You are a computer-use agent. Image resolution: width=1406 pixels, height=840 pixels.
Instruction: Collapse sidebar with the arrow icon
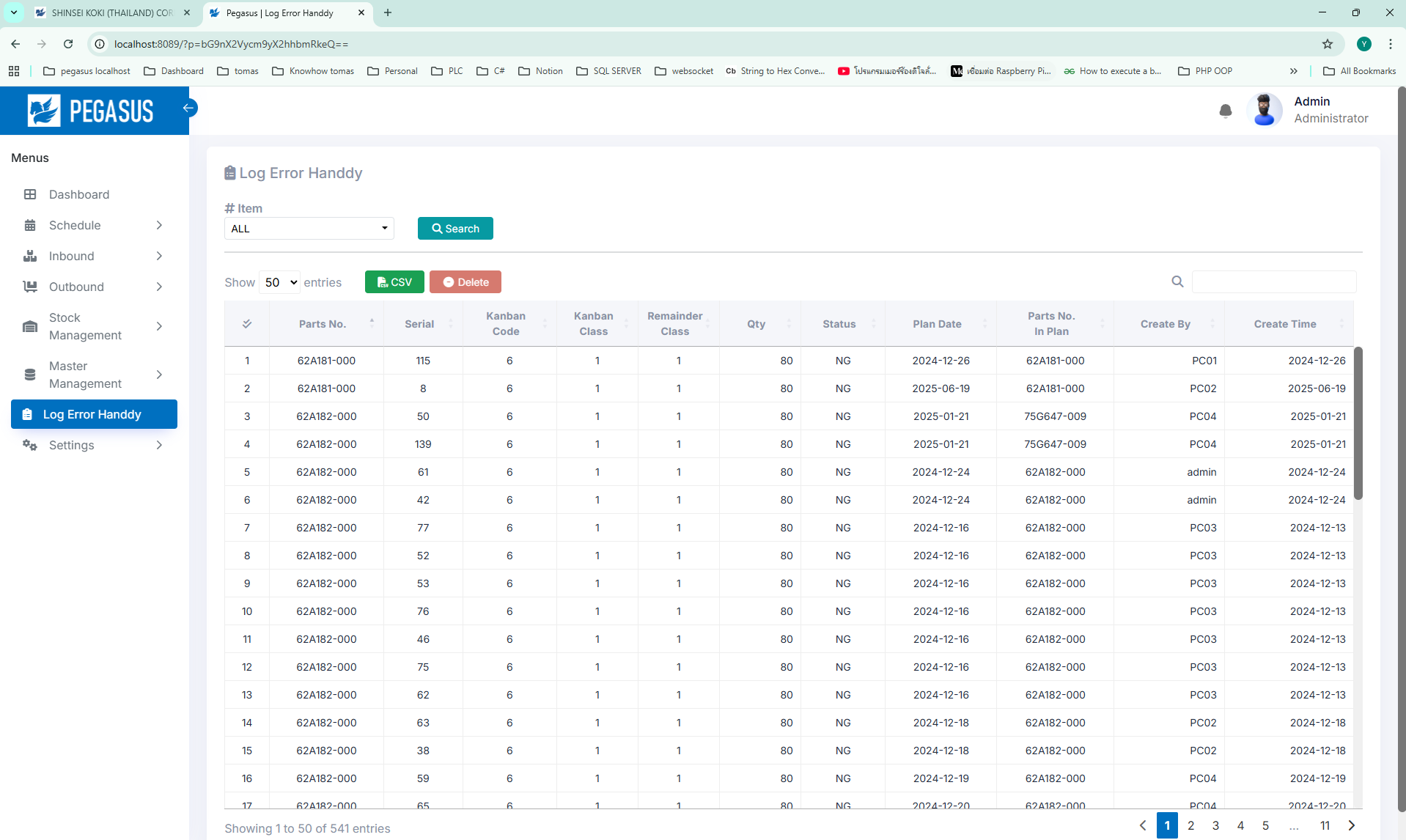[188, 108]
